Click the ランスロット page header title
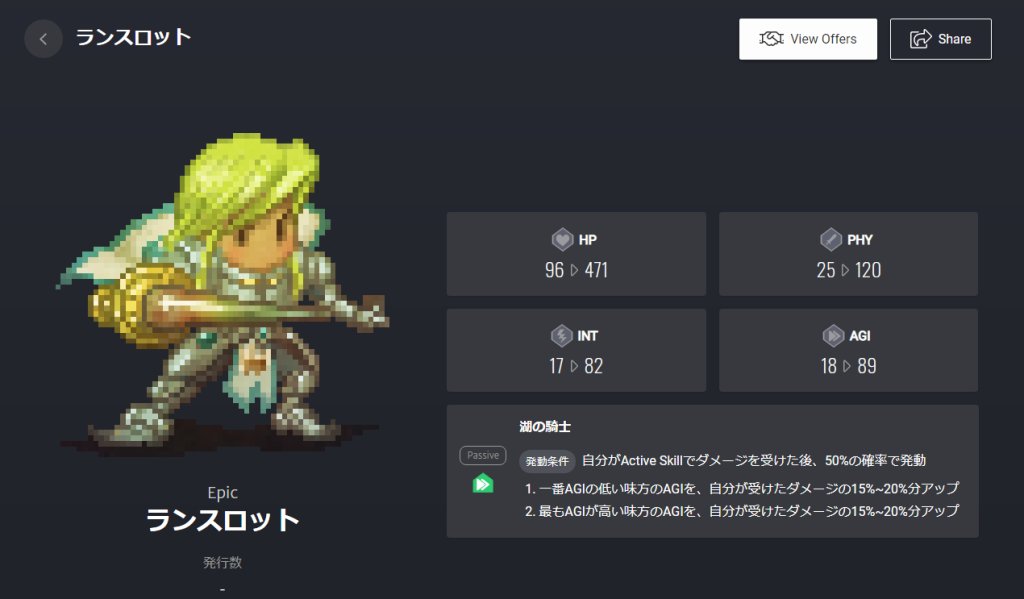 click(x=134, y=37)
